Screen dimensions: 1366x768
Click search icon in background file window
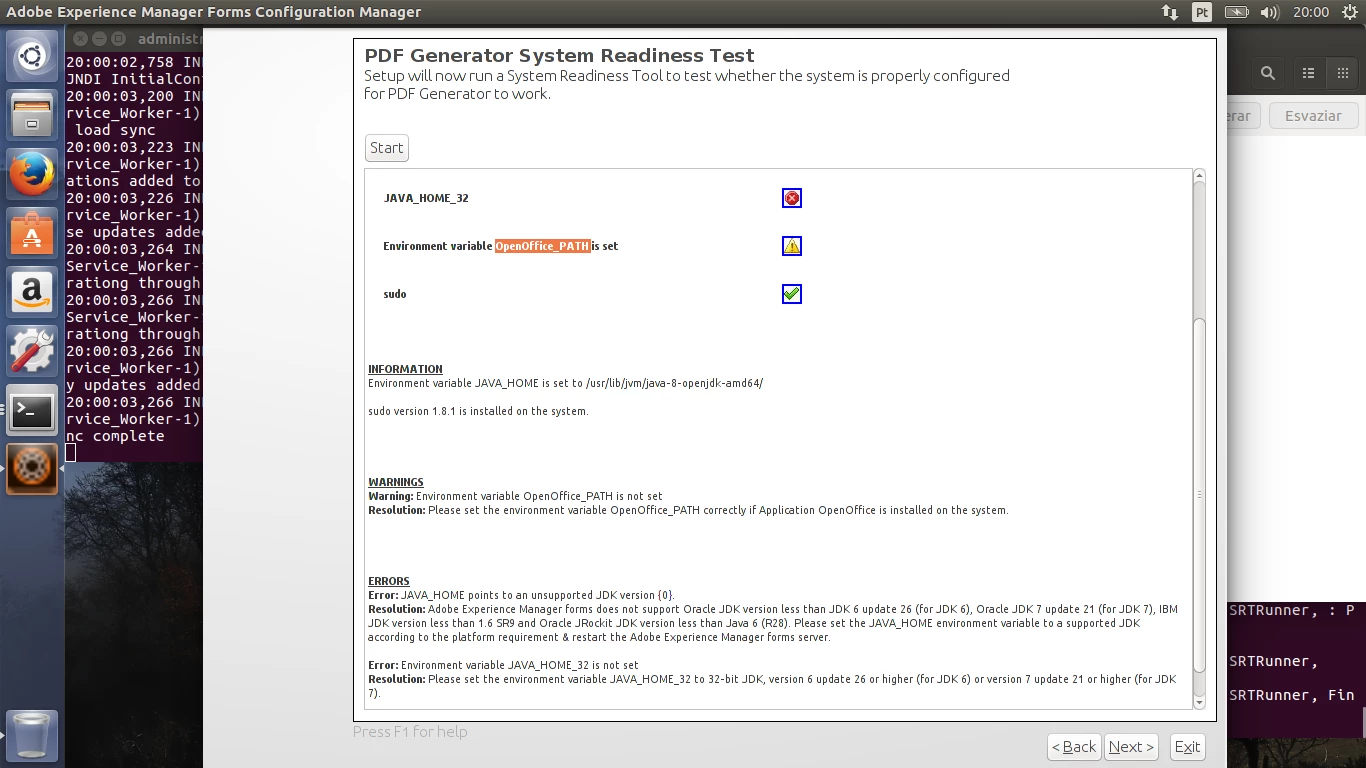pyautogui.click(x=1267, y=73)
